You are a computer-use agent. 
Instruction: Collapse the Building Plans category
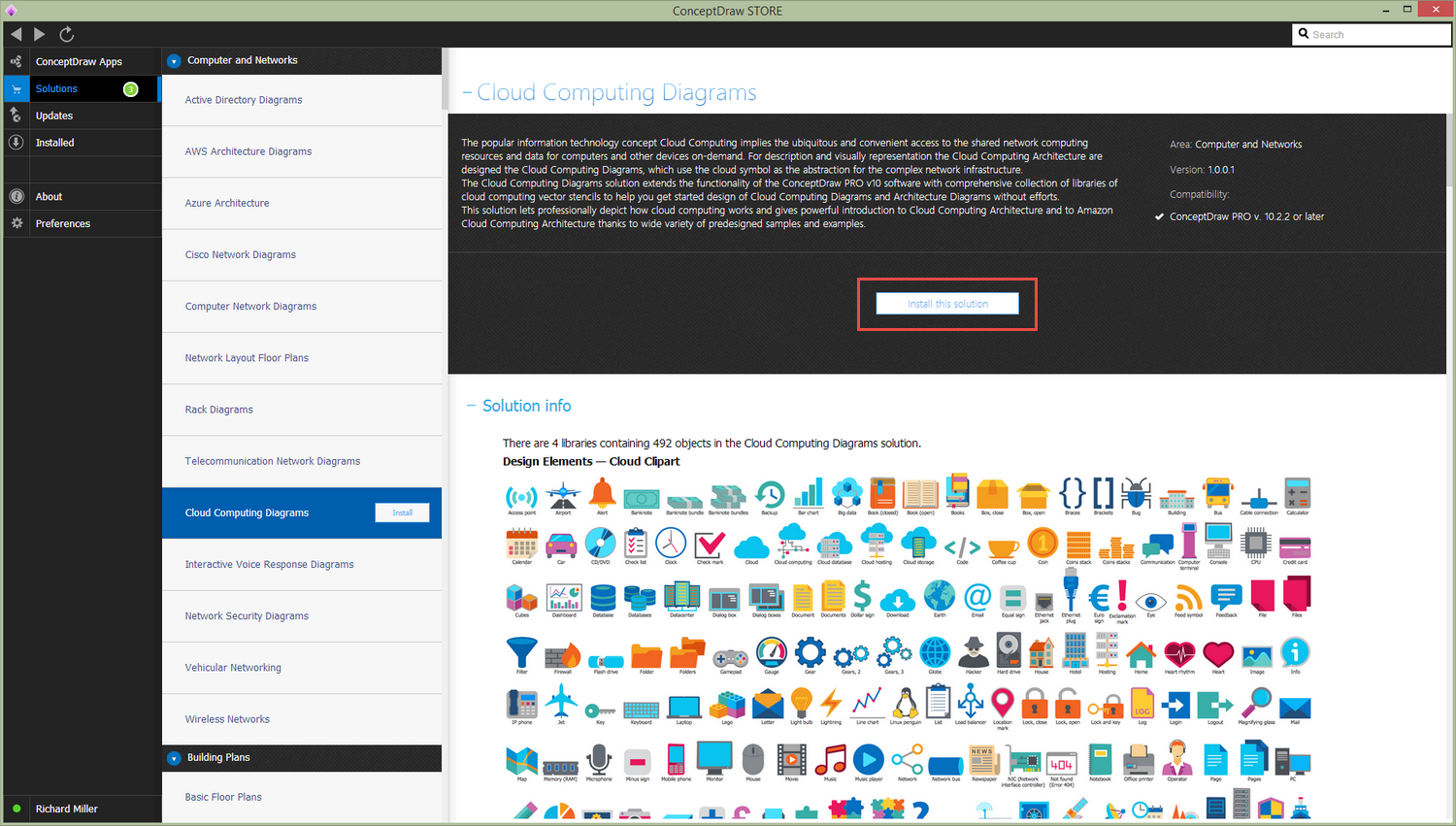click(174, 758)
